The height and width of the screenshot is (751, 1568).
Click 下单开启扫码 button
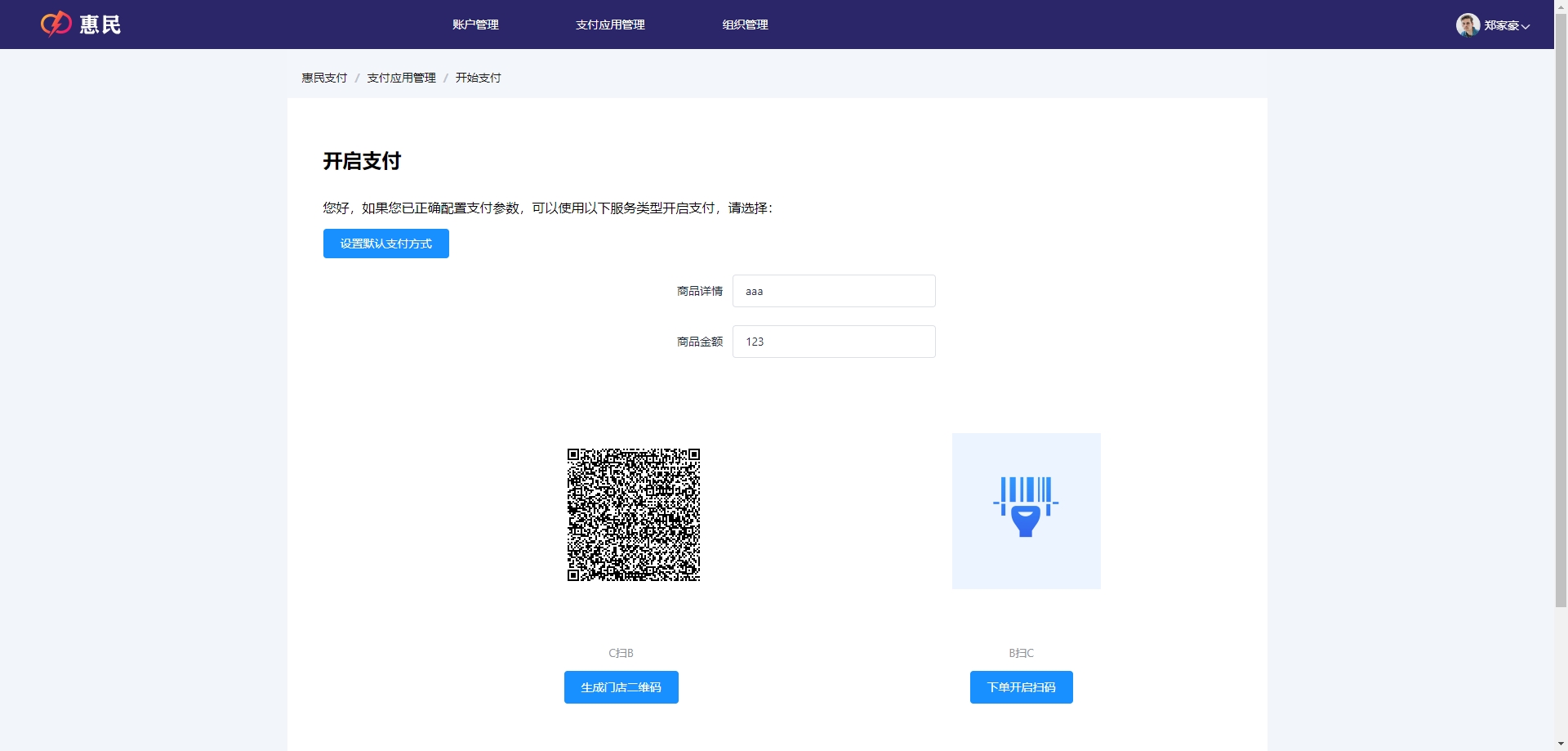point(1022,687)
